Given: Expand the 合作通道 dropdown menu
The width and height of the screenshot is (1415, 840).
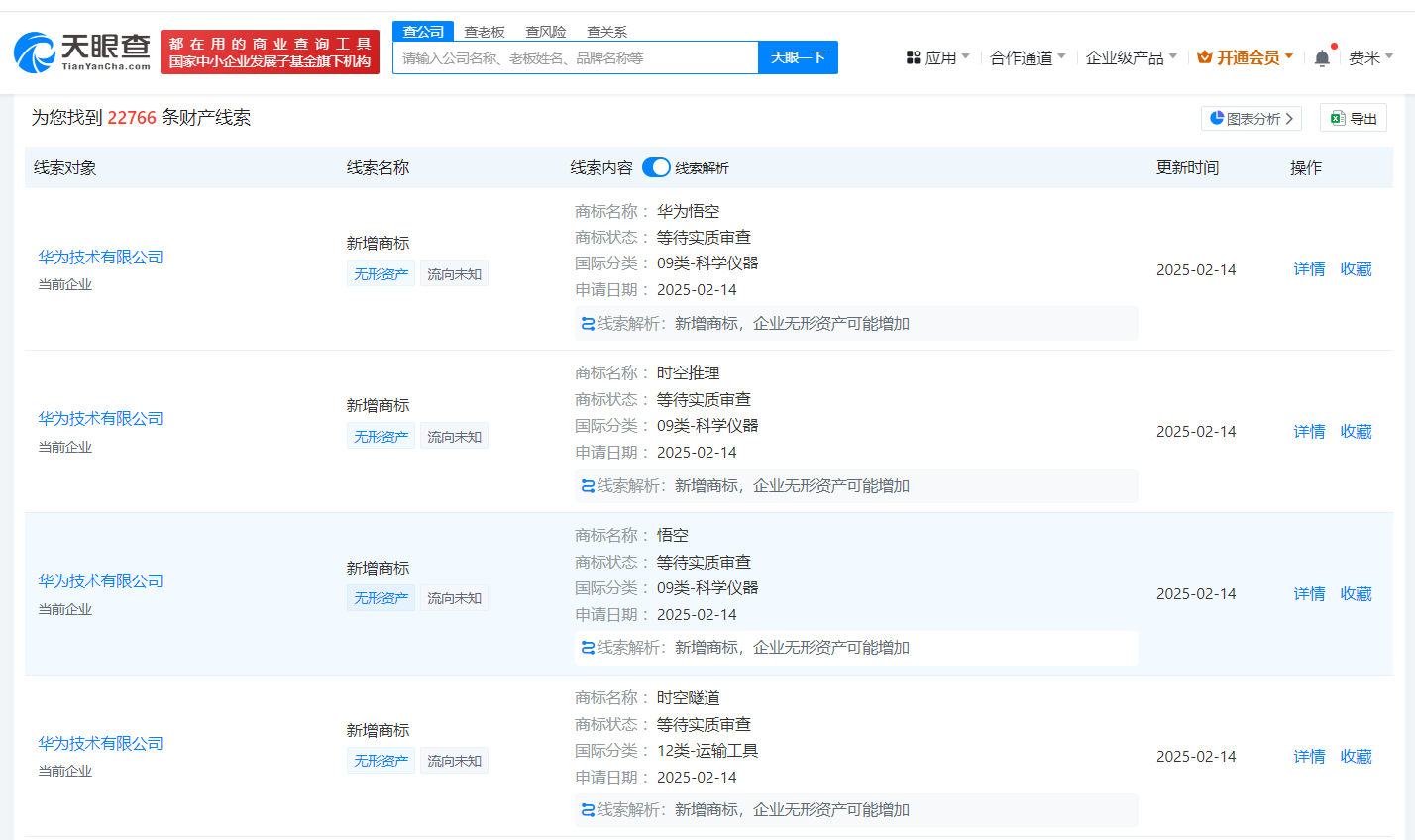Looking at the screenshot, I should pyautogui.click(x=1028, y=58).
